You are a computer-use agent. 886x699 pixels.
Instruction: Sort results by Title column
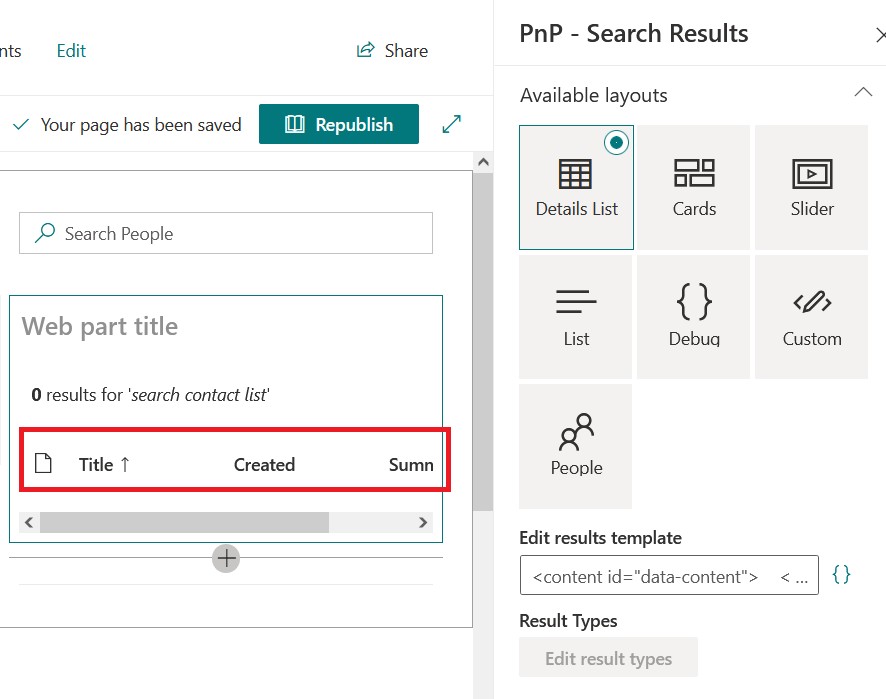104,464
